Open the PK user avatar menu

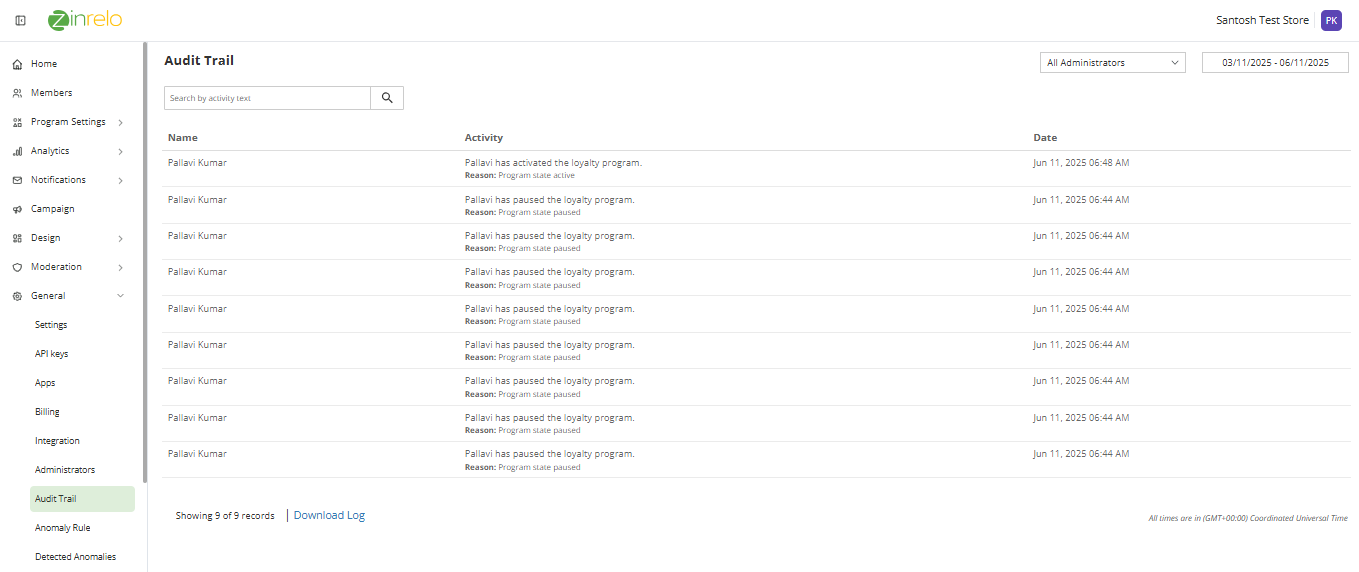(x=1331, y=20)
